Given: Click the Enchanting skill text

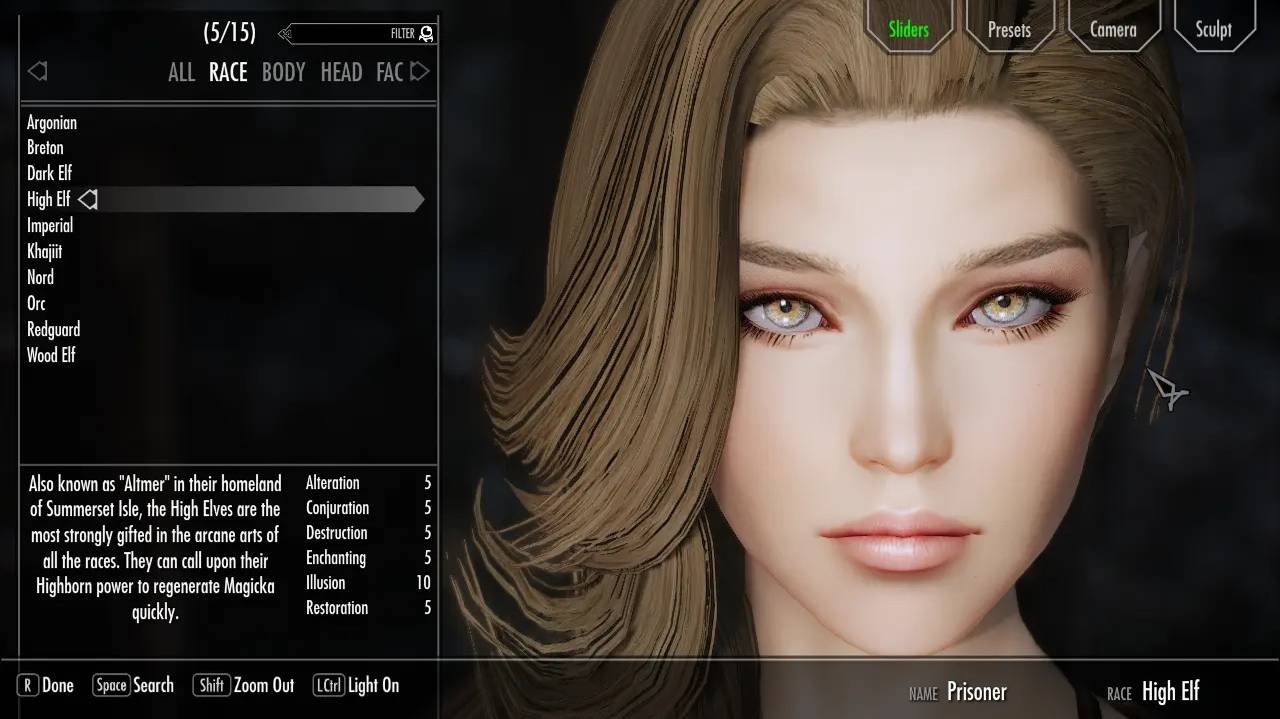Looking at the screenshot, I should coord(336,558).
